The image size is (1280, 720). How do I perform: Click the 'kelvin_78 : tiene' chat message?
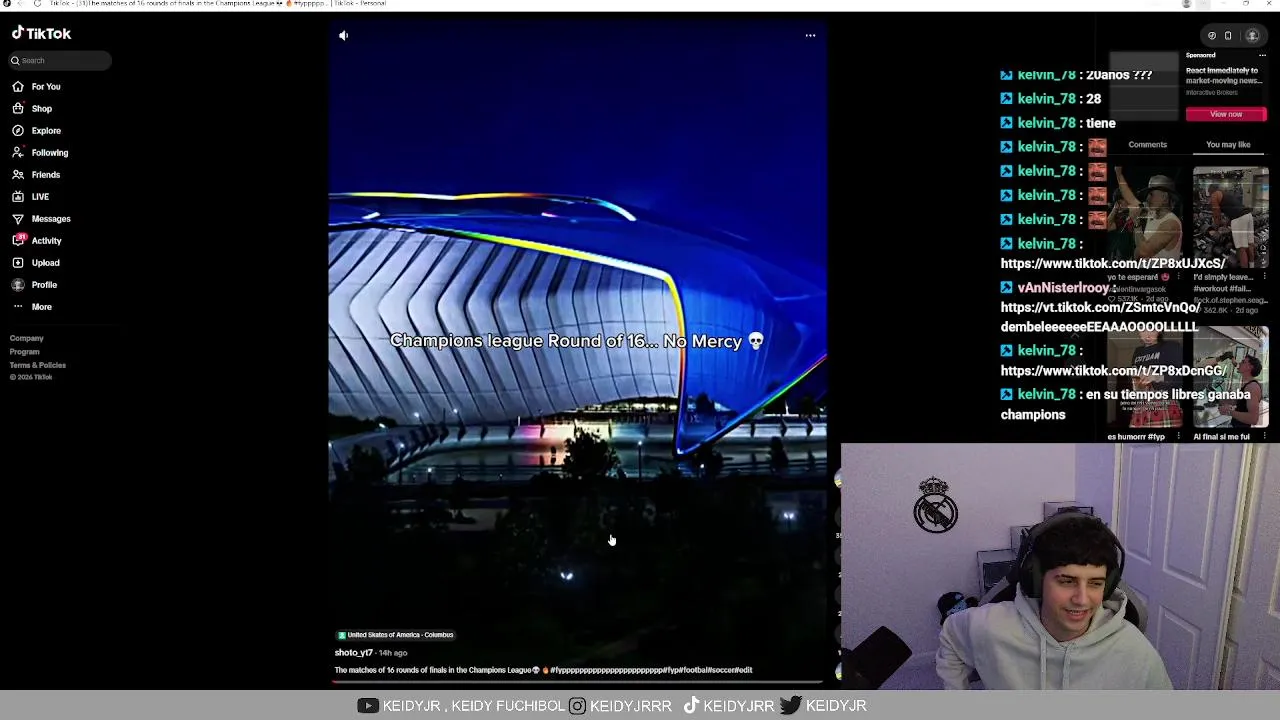click(x=1058, y=123)
